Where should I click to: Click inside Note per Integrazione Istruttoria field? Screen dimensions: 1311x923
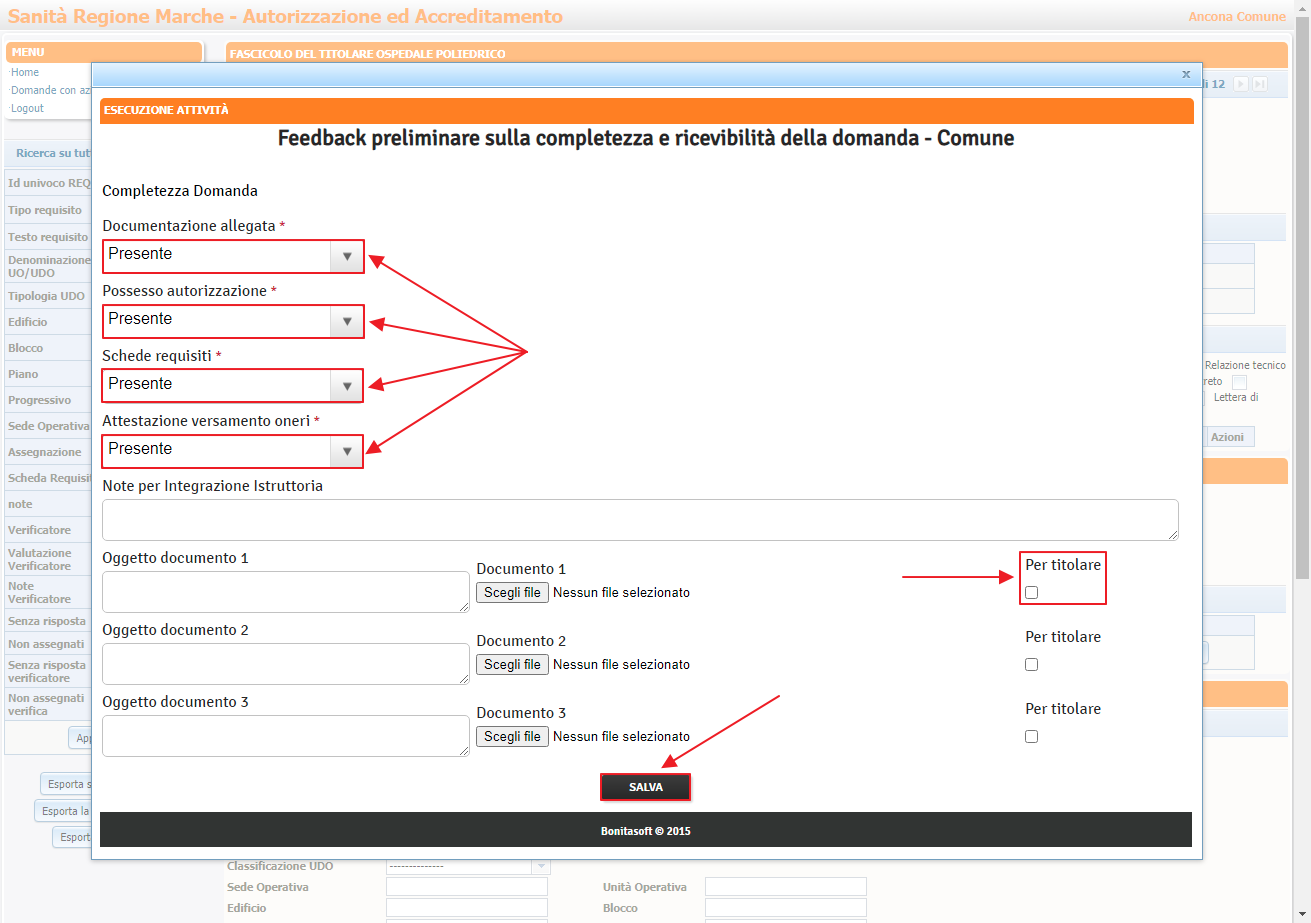[639, 519]
